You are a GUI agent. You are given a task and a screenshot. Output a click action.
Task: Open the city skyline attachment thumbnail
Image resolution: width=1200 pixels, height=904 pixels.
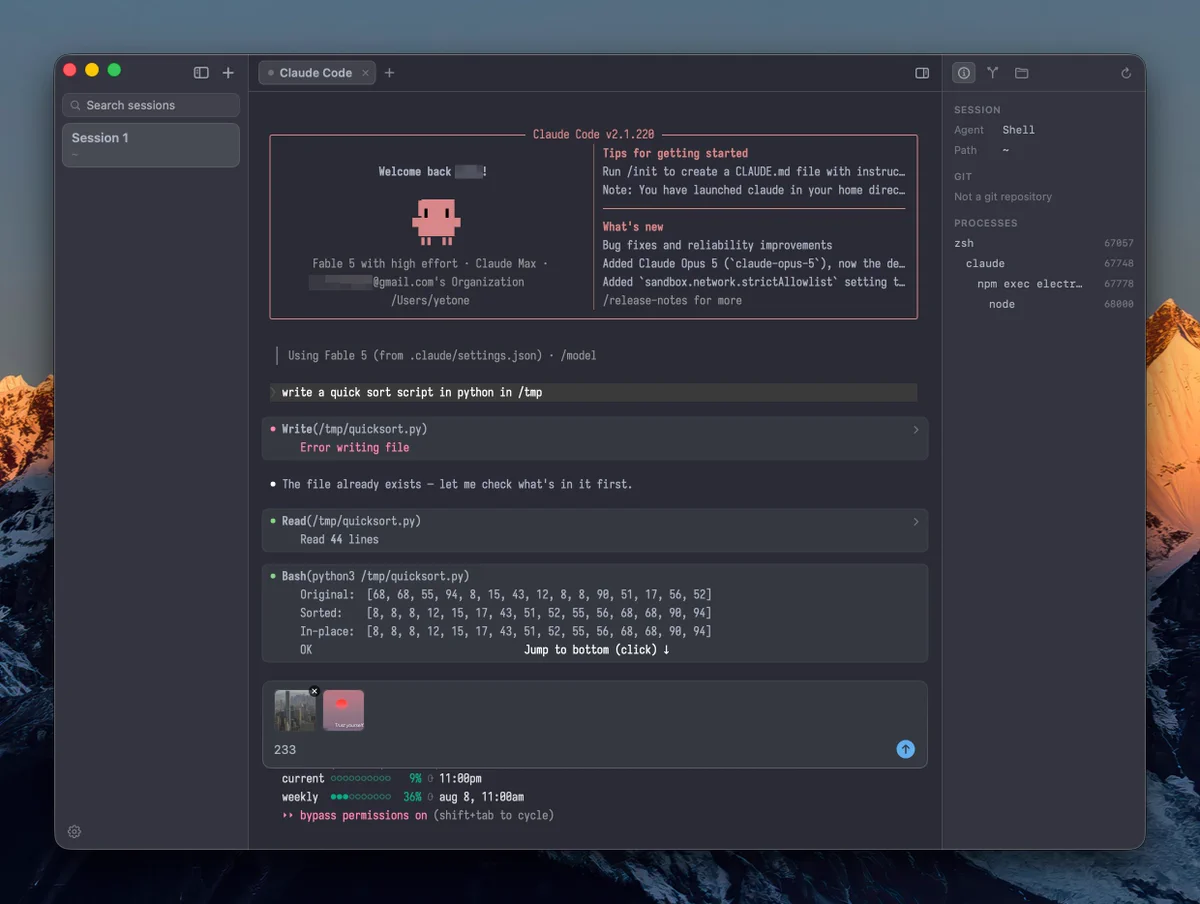point(295,710)
